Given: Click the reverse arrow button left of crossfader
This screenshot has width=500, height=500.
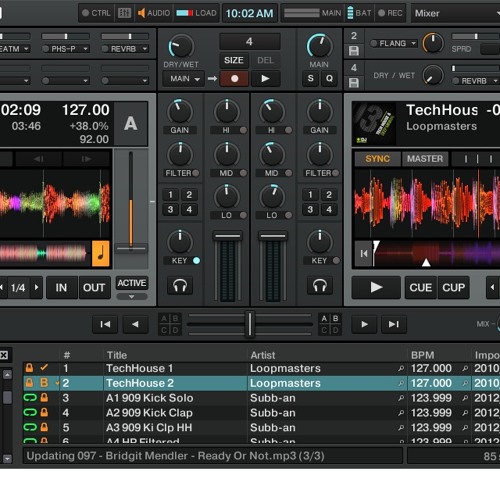Looking at the screenshot, I should click(135, 324).
